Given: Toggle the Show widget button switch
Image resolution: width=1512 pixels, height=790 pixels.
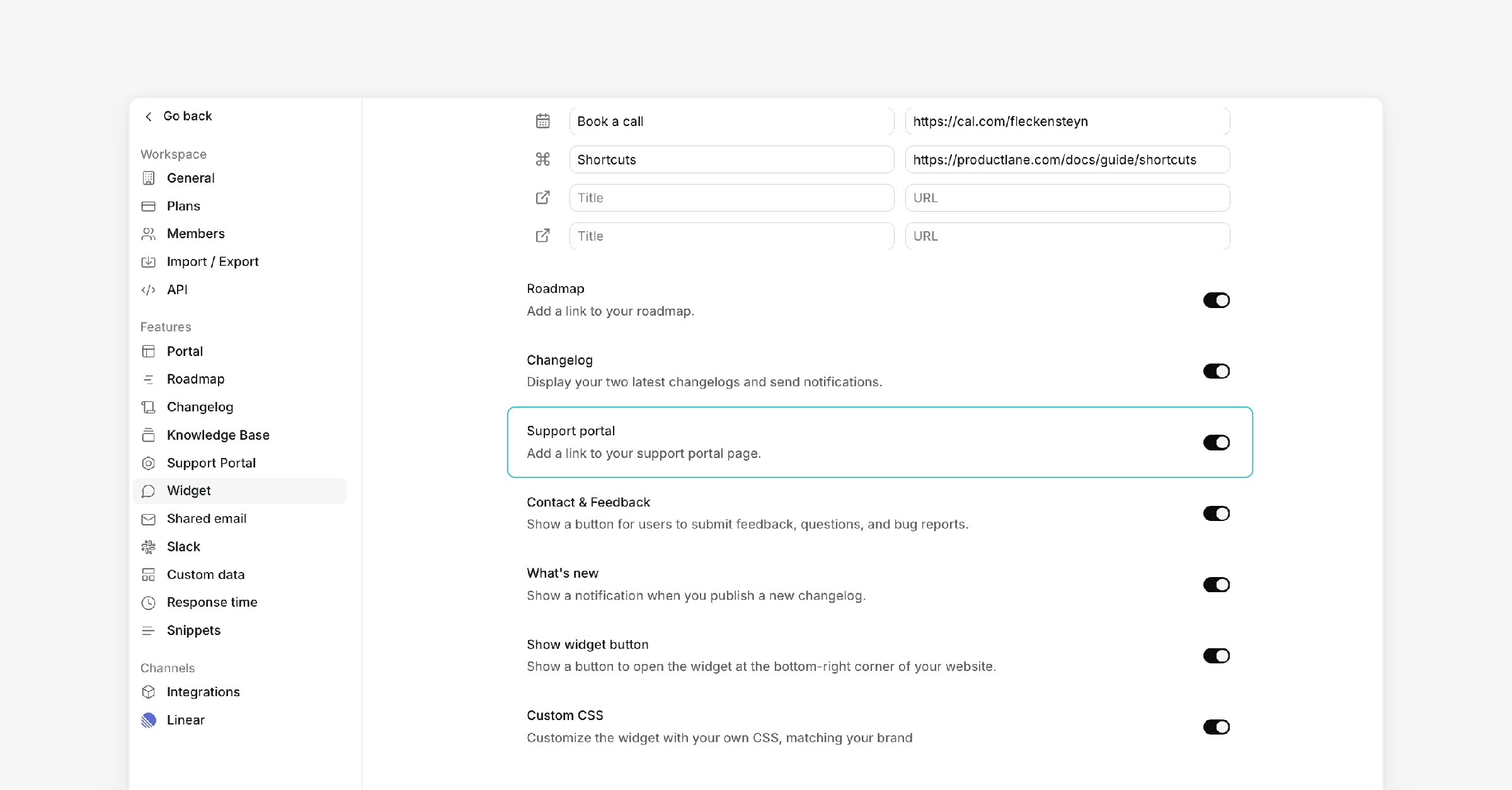Looking at the screenshot, I should (1216, 656).
